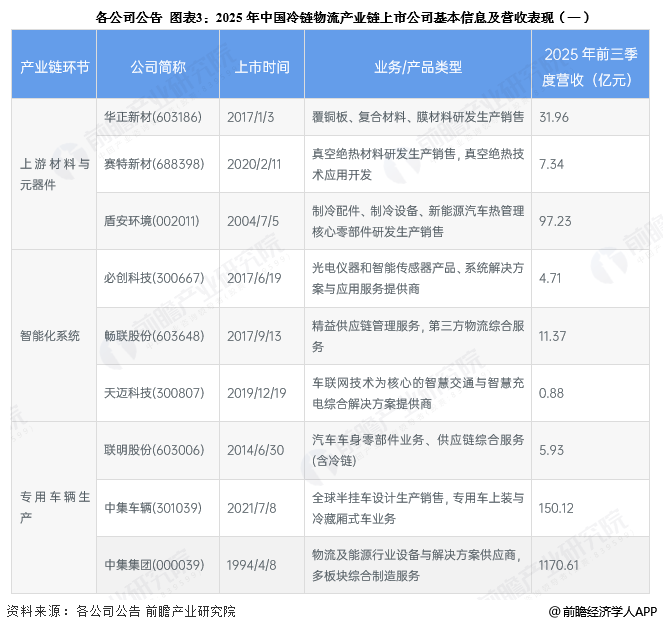The height and width of the screenshot is (623, 663).
Task: Click revenue value 97.23
Action: coord(555,221)
